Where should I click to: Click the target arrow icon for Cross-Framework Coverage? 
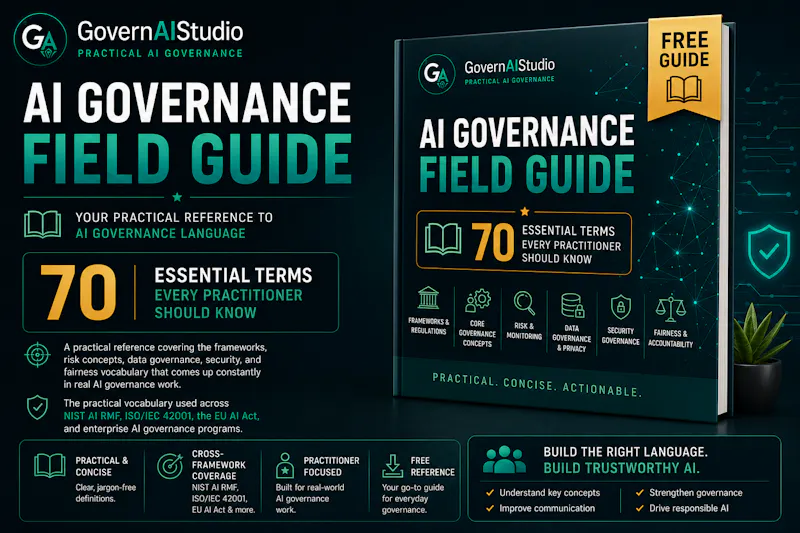point(170,465)
